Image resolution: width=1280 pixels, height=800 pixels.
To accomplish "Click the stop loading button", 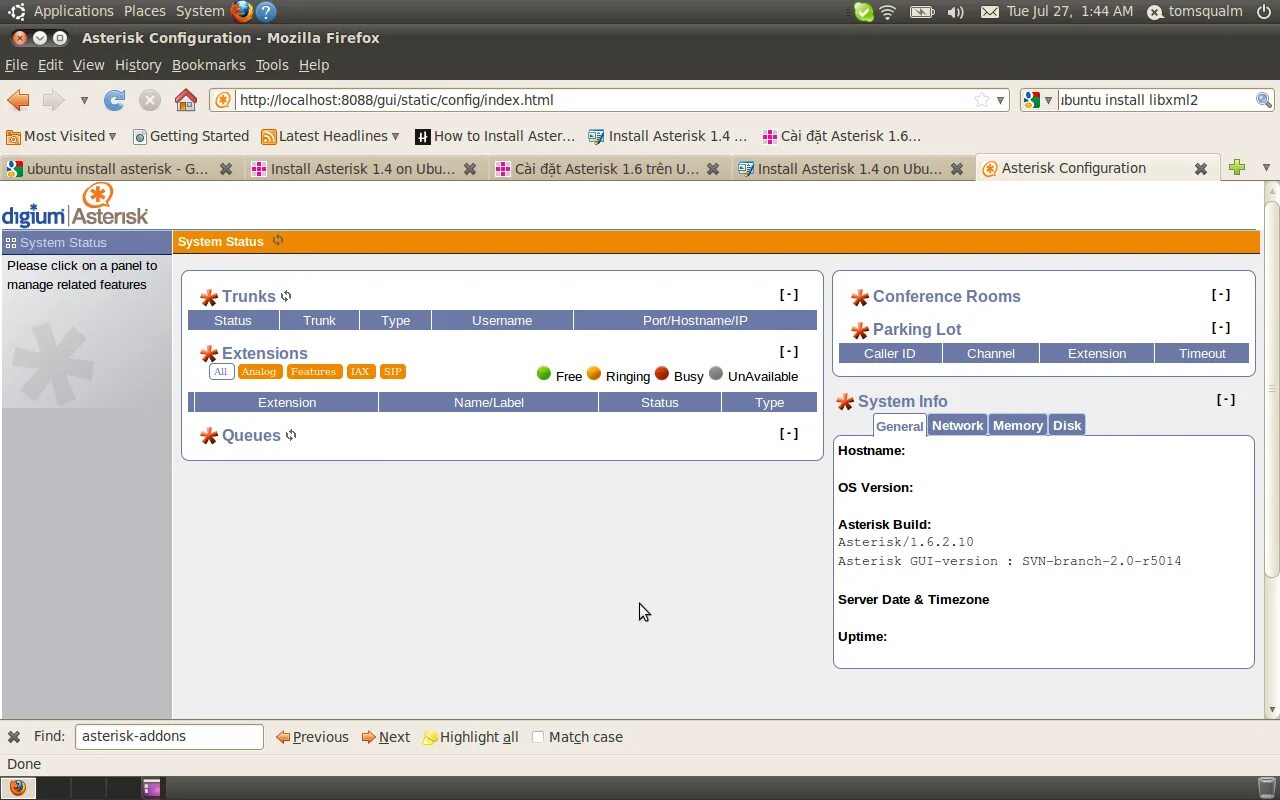I will [150, 100].
